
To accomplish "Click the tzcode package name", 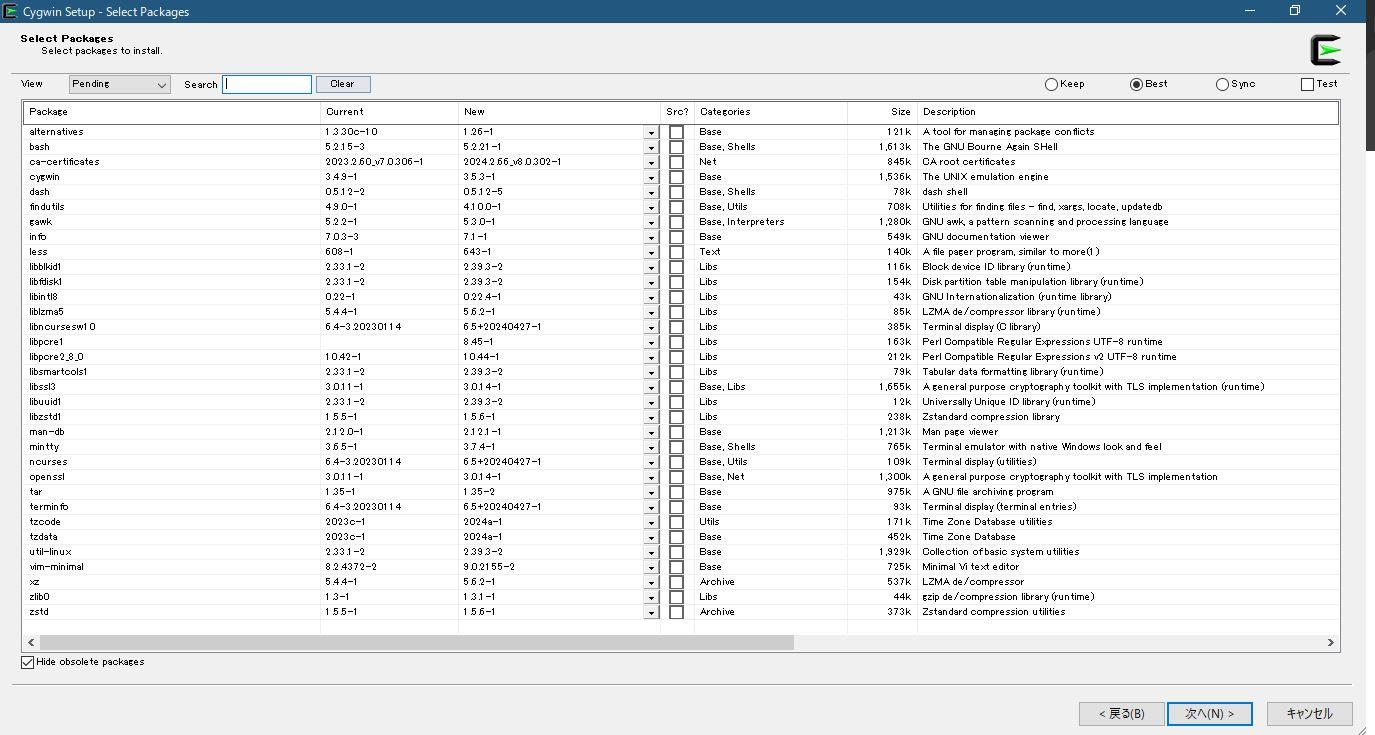I will [x=45, y=522].
